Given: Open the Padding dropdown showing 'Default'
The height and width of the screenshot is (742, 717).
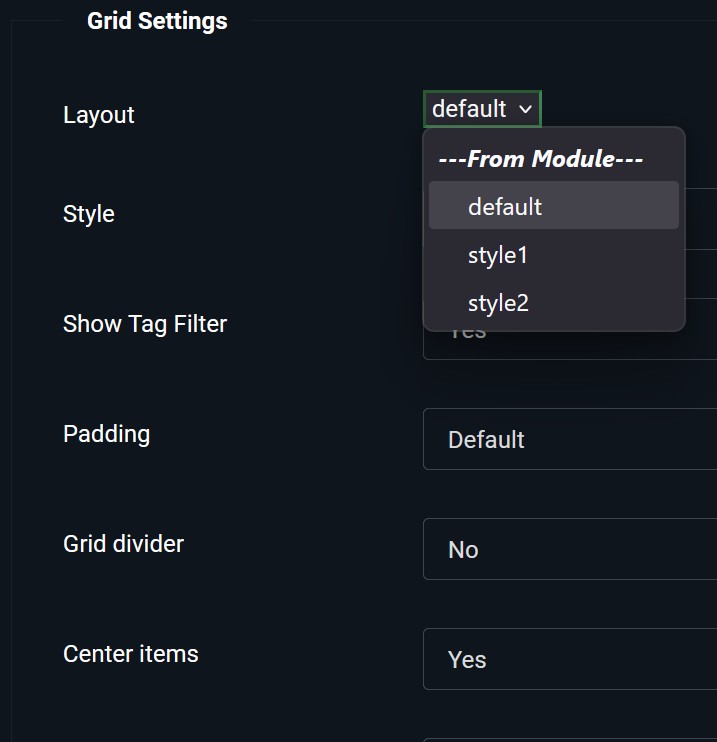Looking at the screenshot, I should [570, 439].
